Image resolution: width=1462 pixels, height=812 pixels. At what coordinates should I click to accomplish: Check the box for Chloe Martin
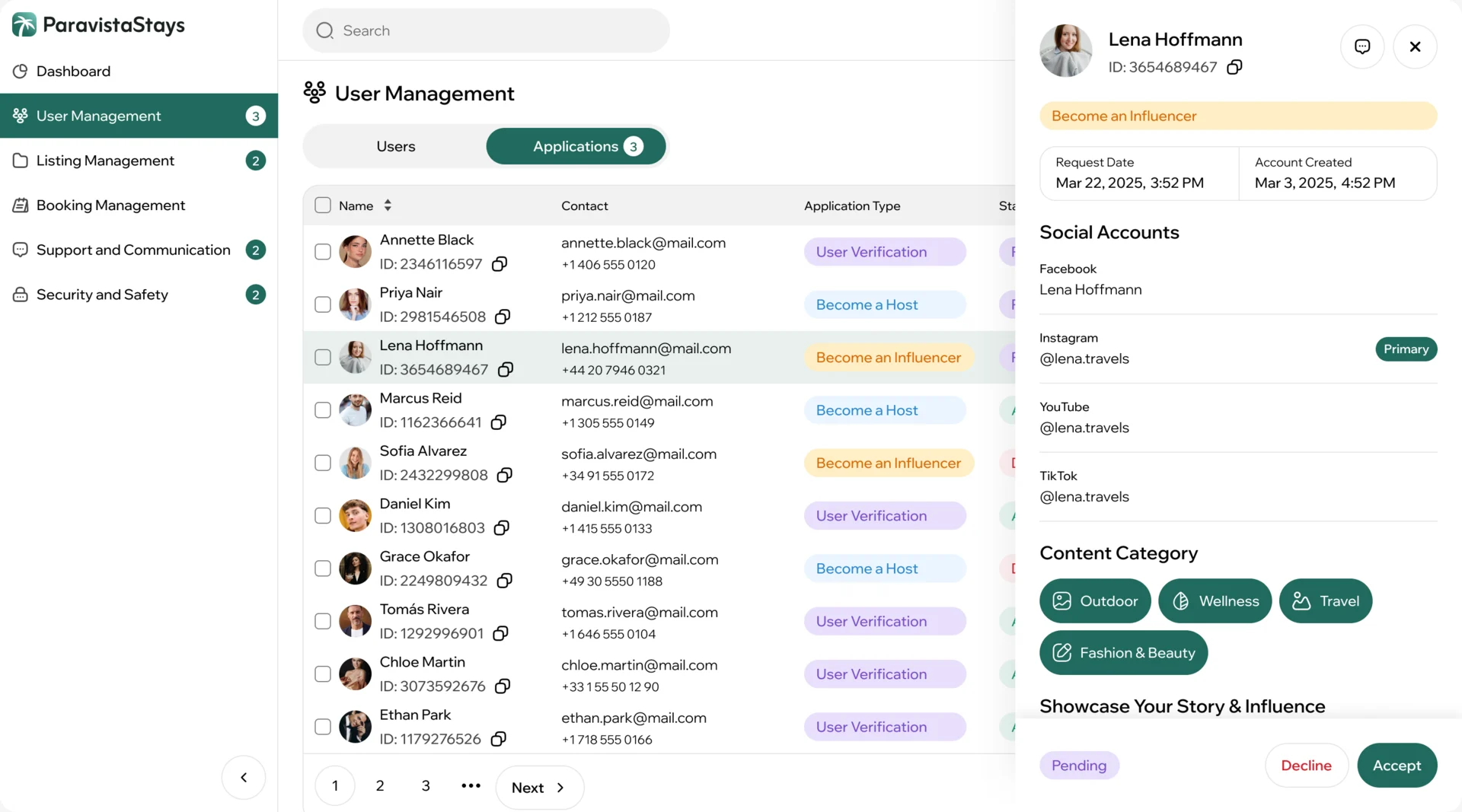tap(323, 674)
